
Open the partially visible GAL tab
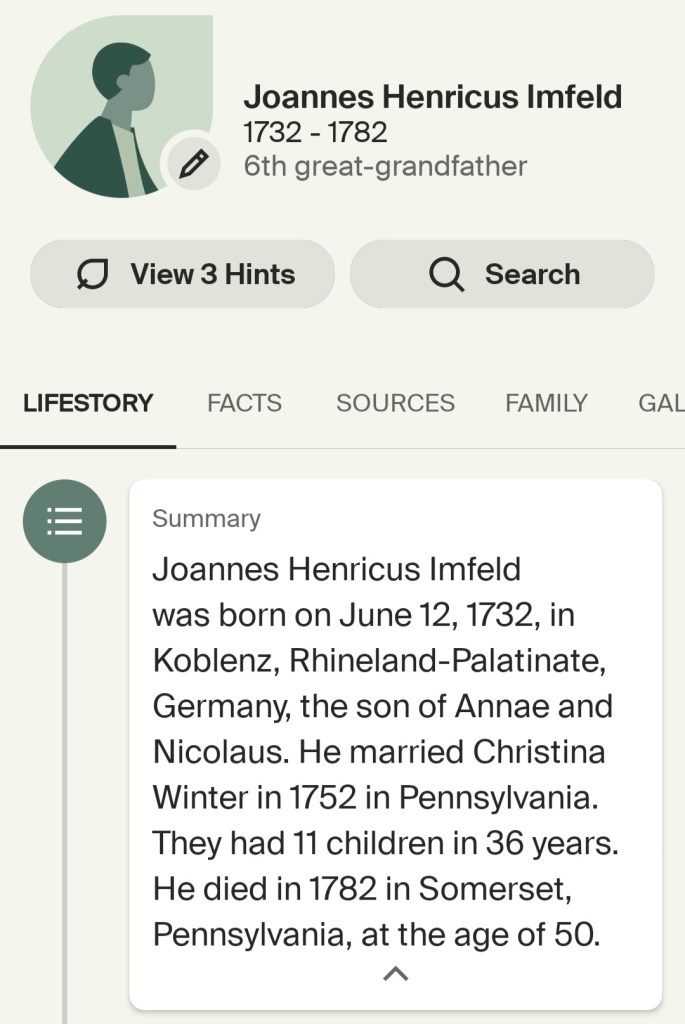tap(660, 403)
